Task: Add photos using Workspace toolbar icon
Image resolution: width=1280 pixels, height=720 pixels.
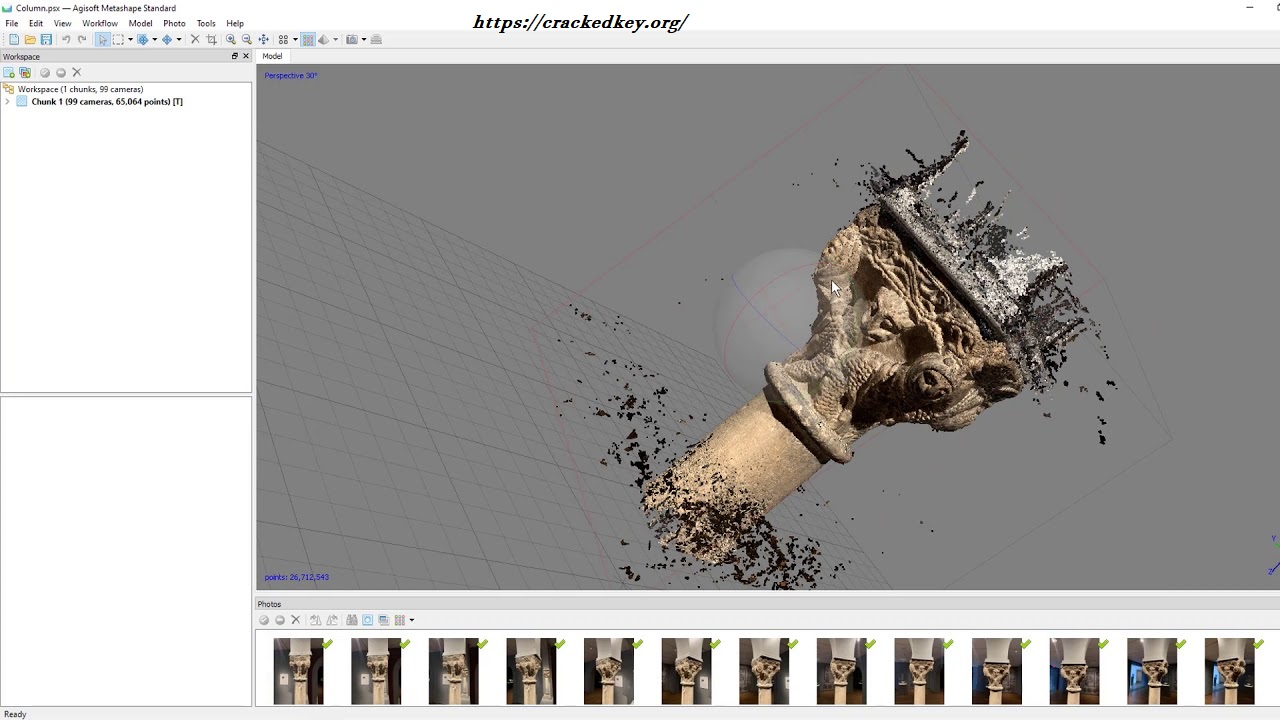Action: pos(25,72)
